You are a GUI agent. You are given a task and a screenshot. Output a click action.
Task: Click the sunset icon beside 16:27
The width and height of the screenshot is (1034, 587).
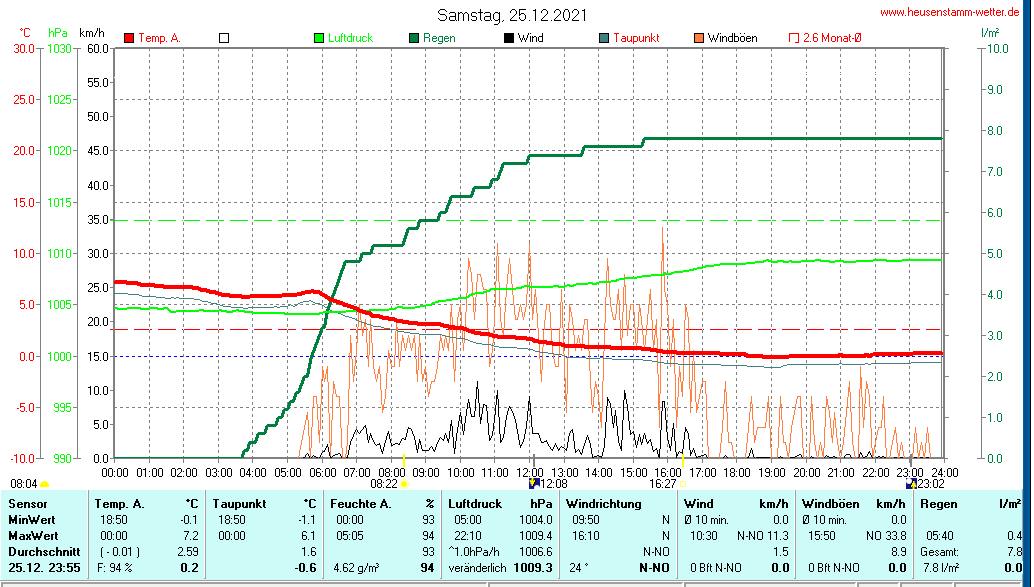(x=683, y=484)
